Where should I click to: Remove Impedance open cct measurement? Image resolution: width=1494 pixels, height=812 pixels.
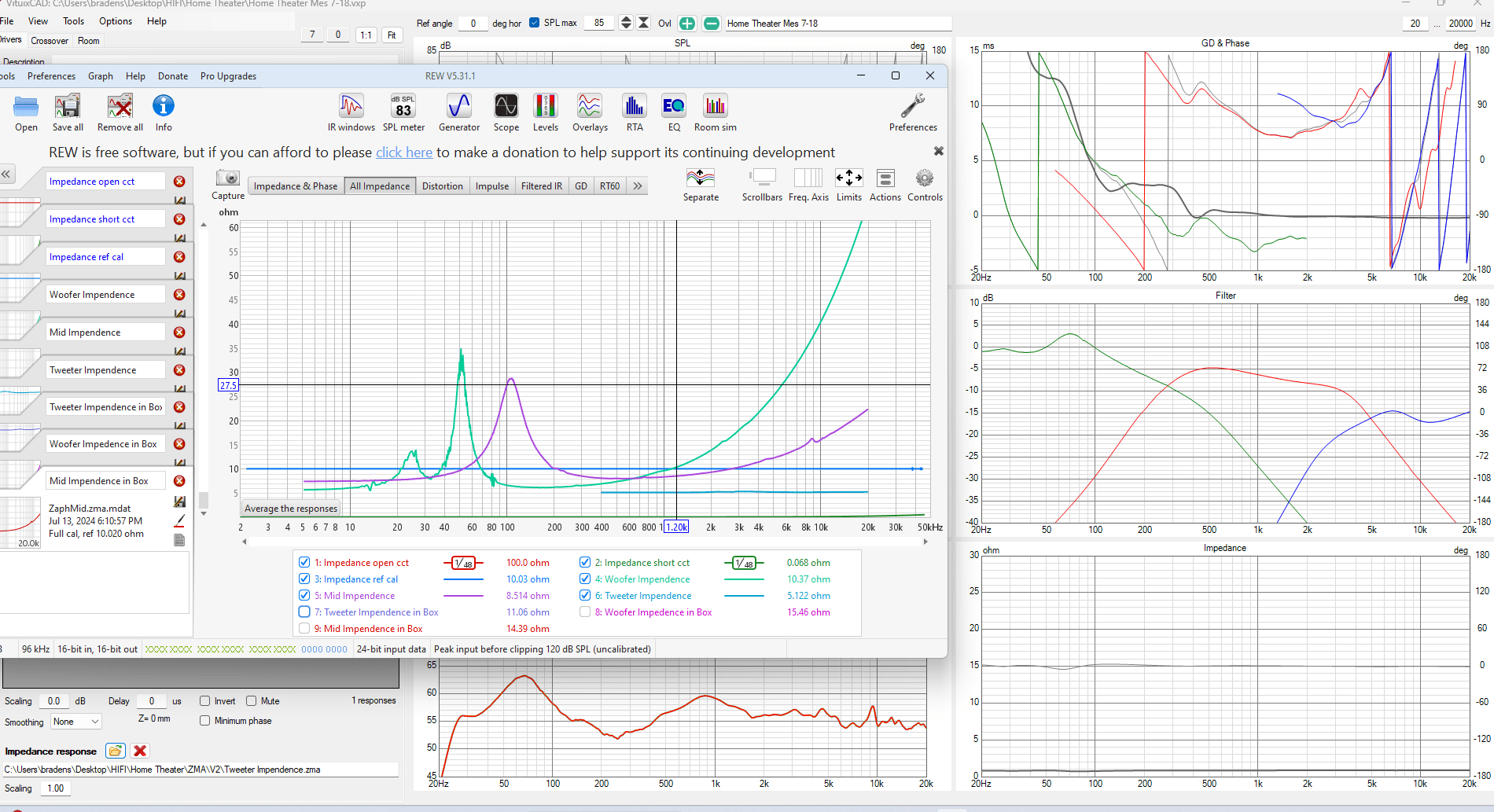pos(179,182)
